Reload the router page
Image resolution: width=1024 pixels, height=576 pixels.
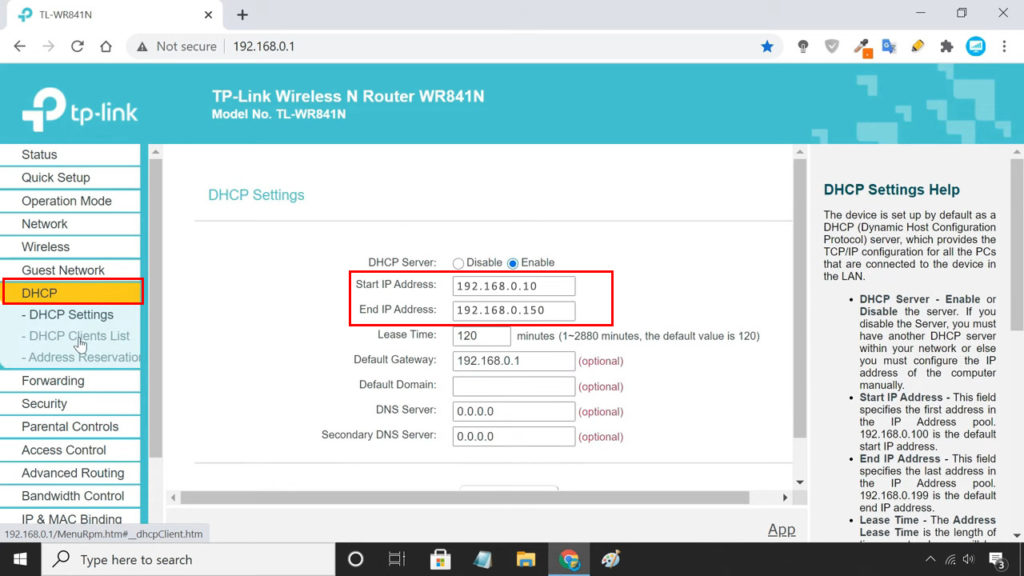pyautogui.click(x=77, y=46)
